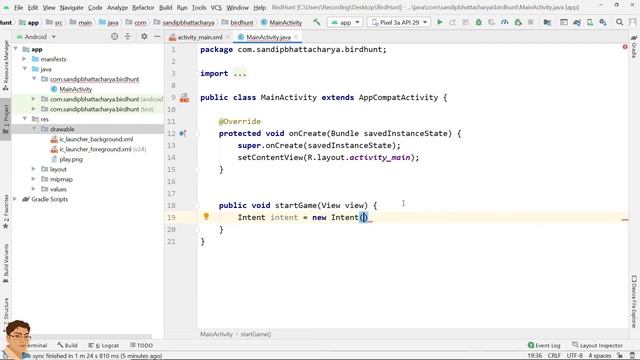640x360 pixels.
Task: Open the Event Log
Action: coord(544,345)
